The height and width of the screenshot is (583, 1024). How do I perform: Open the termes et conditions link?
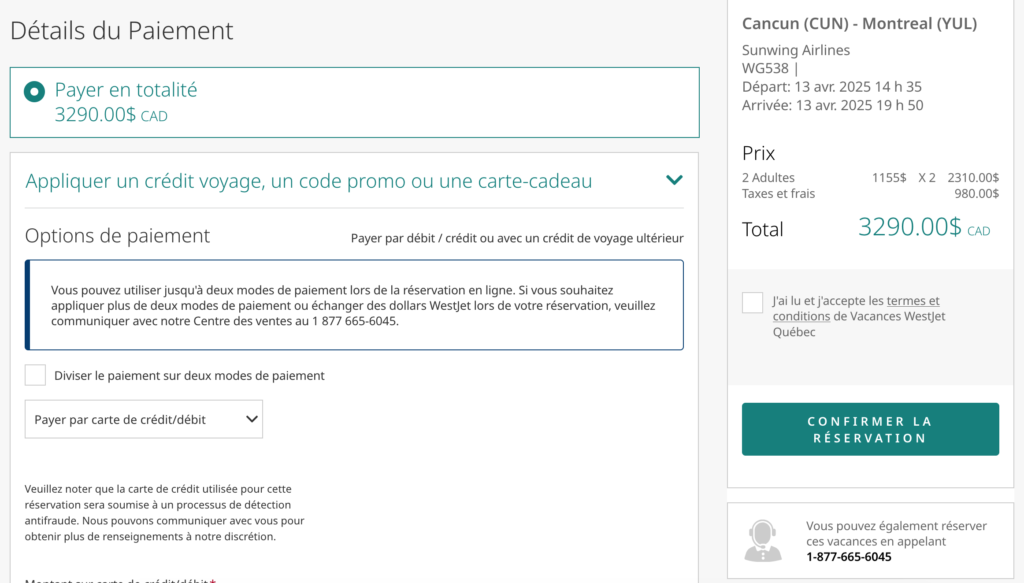(x=912, y=301)
